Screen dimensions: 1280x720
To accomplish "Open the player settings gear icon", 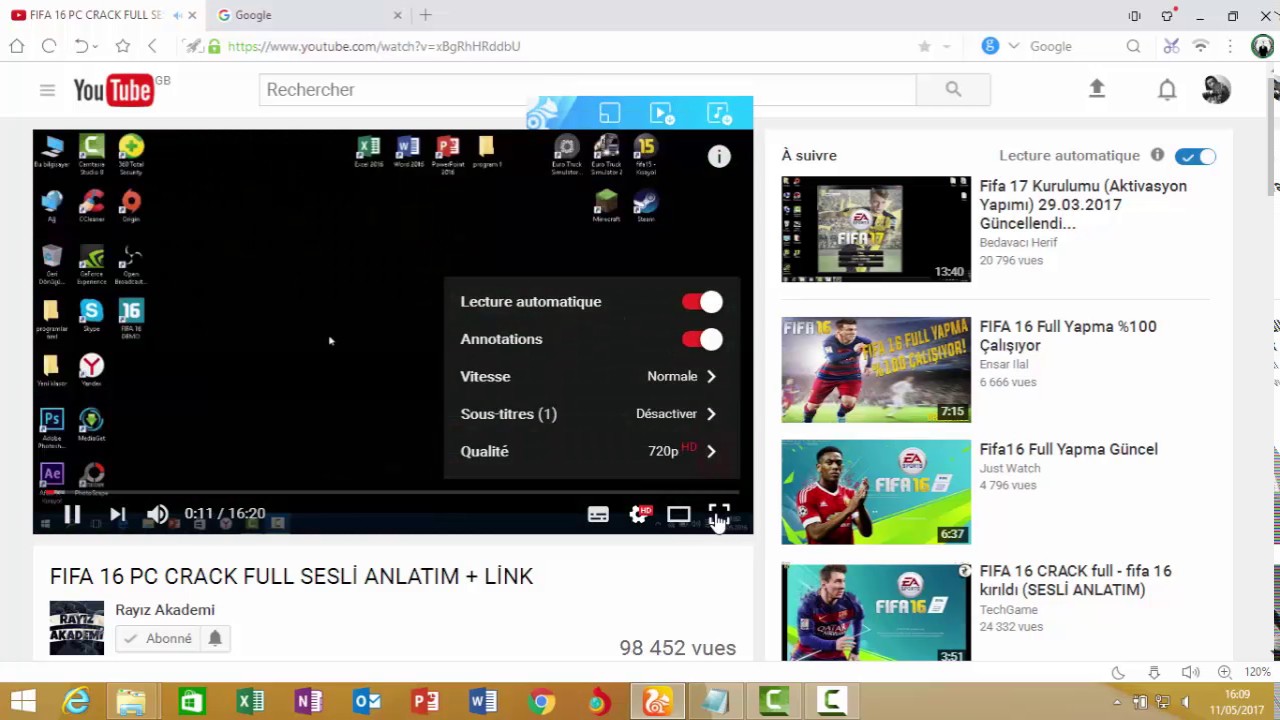I will [x=639, y=514].
